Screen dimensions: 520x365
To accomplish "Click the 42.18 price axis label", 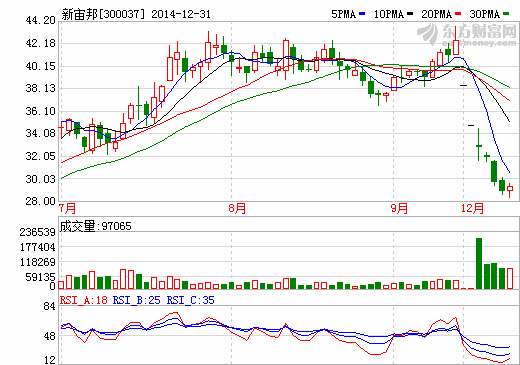I will click(x=41, y=43).
